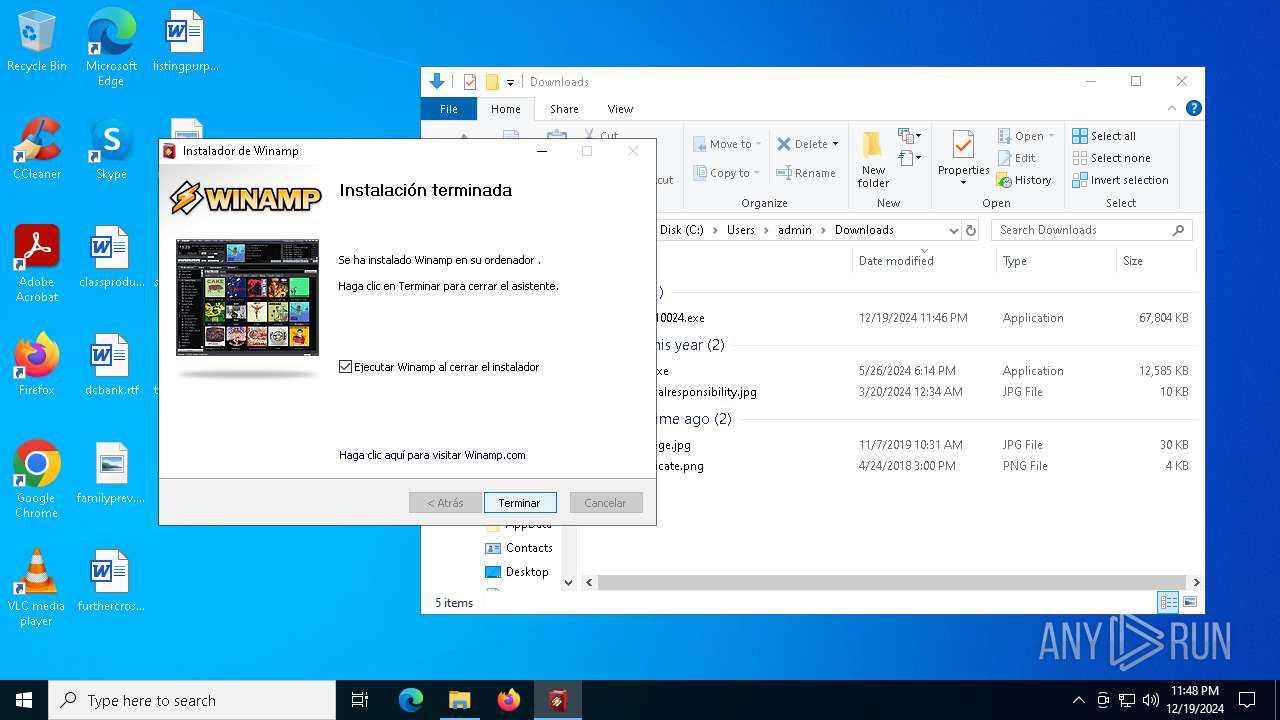Screen dimensions: 1280x720
Task: Click Invert selection in ribbon
Action: (1120, 180)
